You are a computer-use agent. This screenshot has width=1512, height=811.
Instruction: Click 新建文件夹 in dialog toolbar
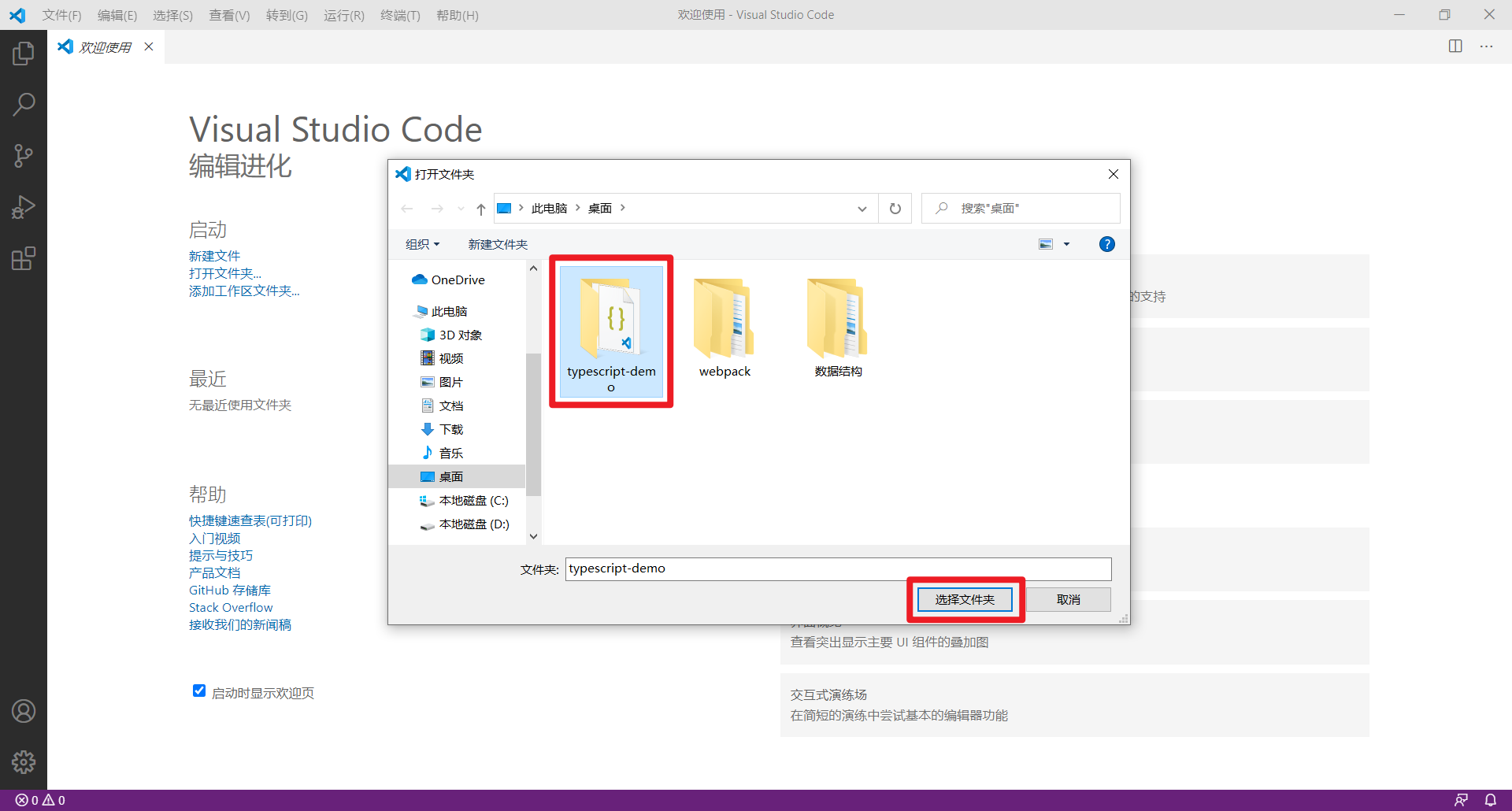click(498, 244)
